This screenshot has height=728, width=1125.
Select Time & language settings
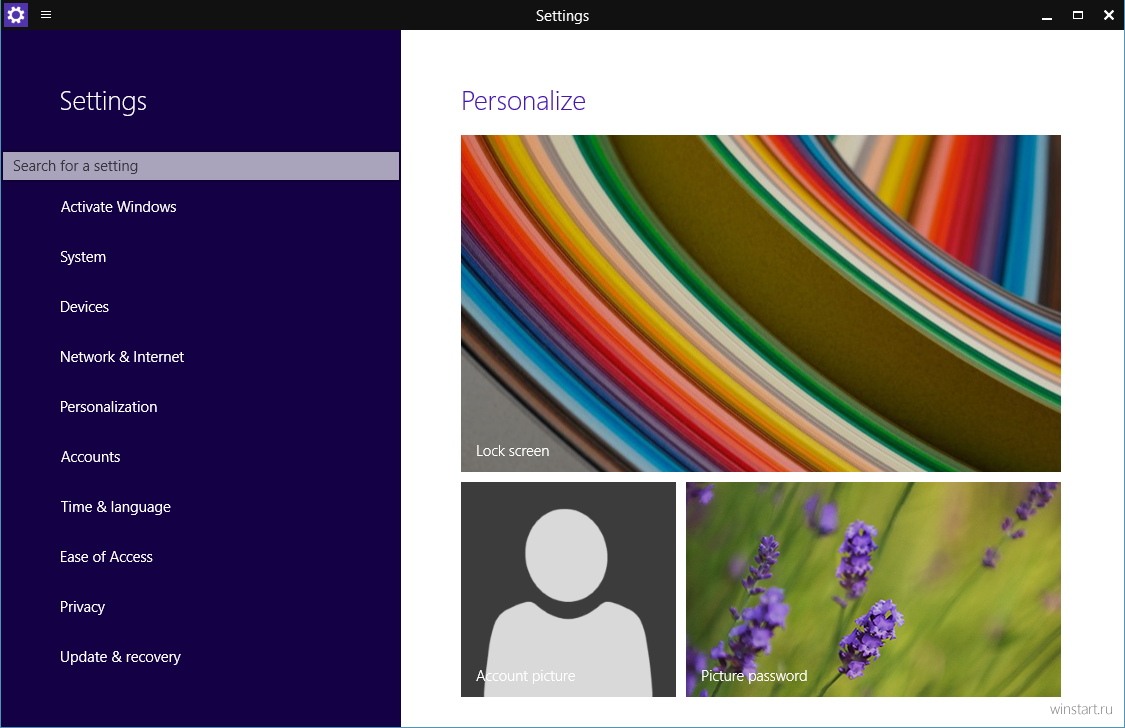pyautogui.click(x=116, y=507)
